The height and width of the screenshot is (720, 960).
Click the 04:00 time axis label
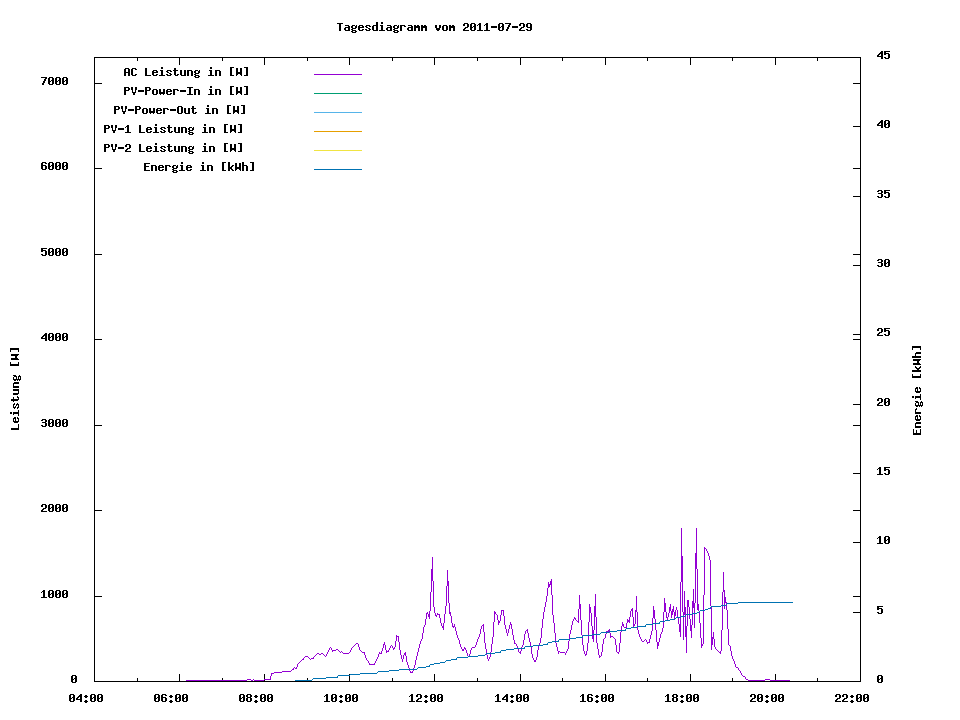[85, 698]
